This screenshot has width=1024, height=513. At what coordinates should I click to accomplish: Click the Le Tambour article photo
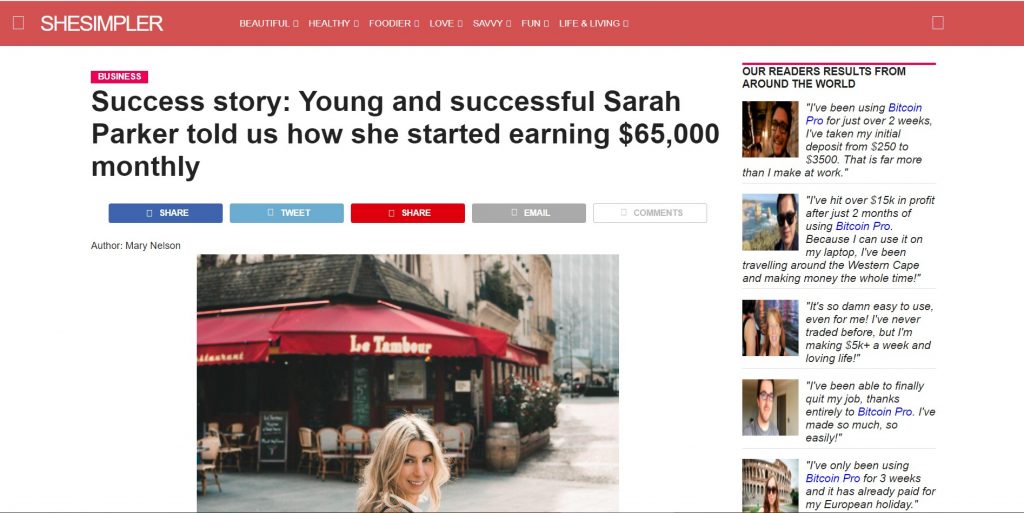(408, 383)
